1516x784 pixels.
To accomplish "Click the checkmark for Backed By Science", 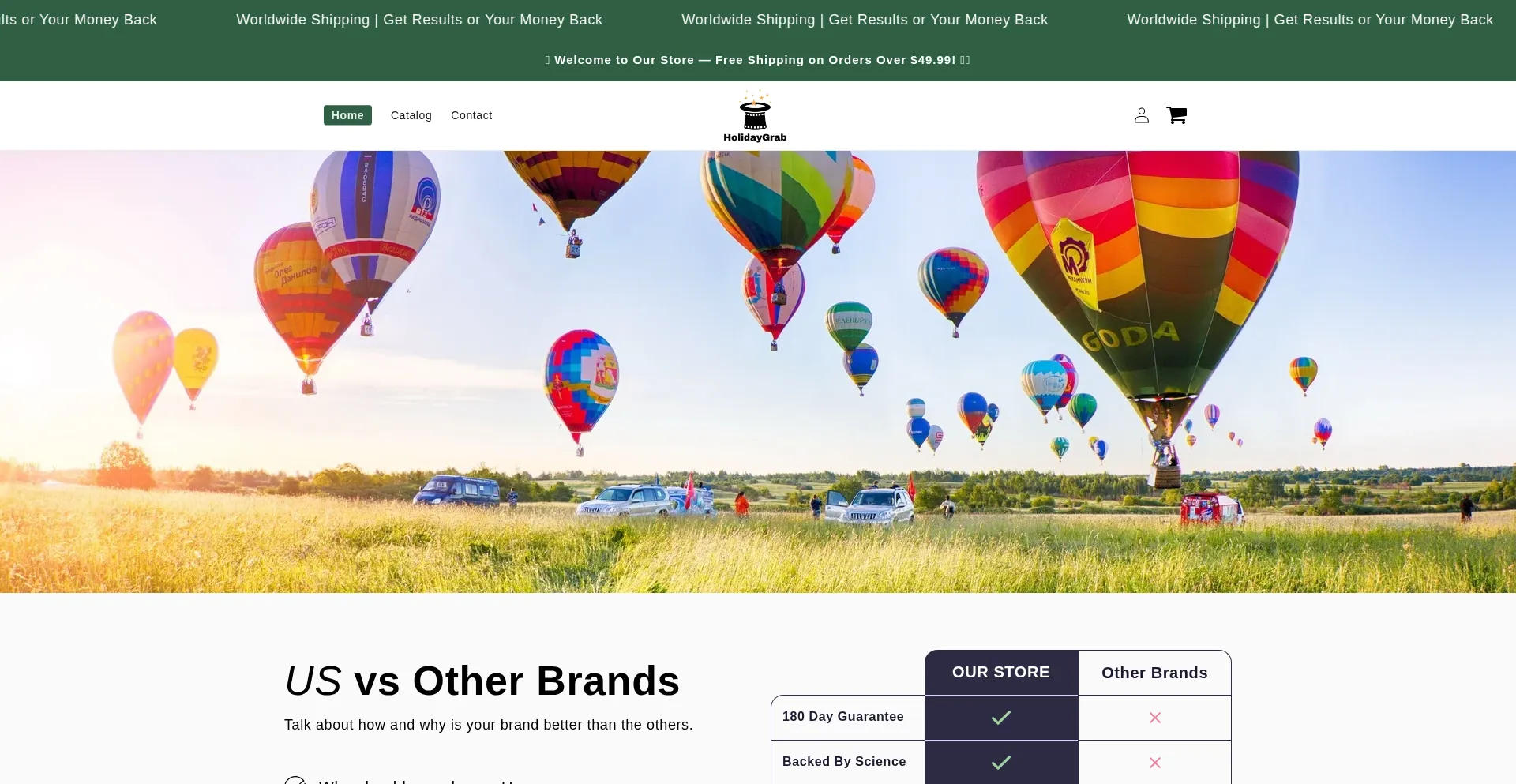I will click(x=1001, y=763).
